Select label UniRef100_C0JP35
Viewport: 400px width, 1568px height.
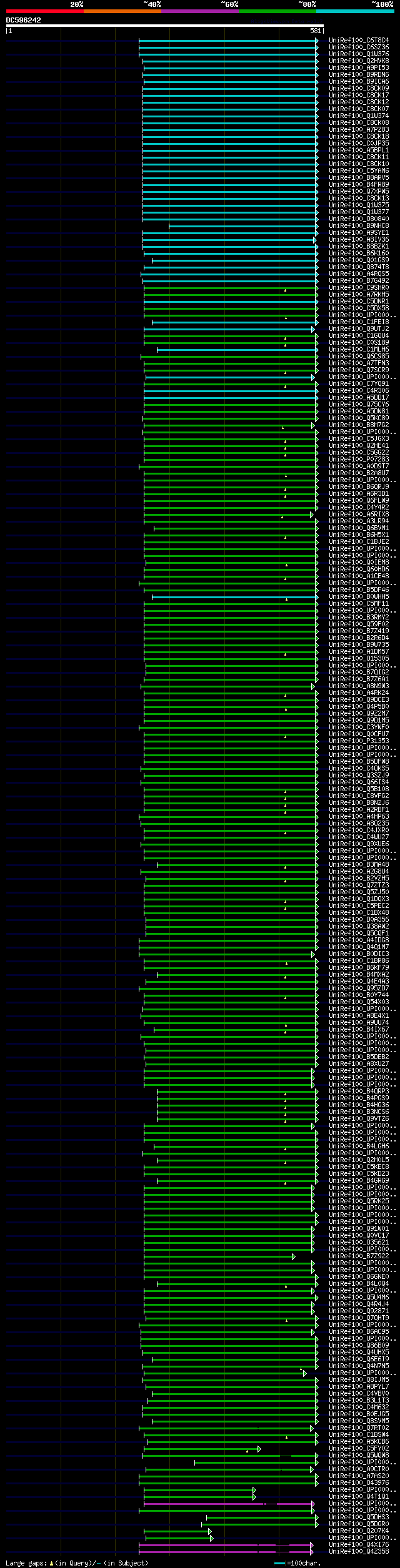(x=359, y=143)
